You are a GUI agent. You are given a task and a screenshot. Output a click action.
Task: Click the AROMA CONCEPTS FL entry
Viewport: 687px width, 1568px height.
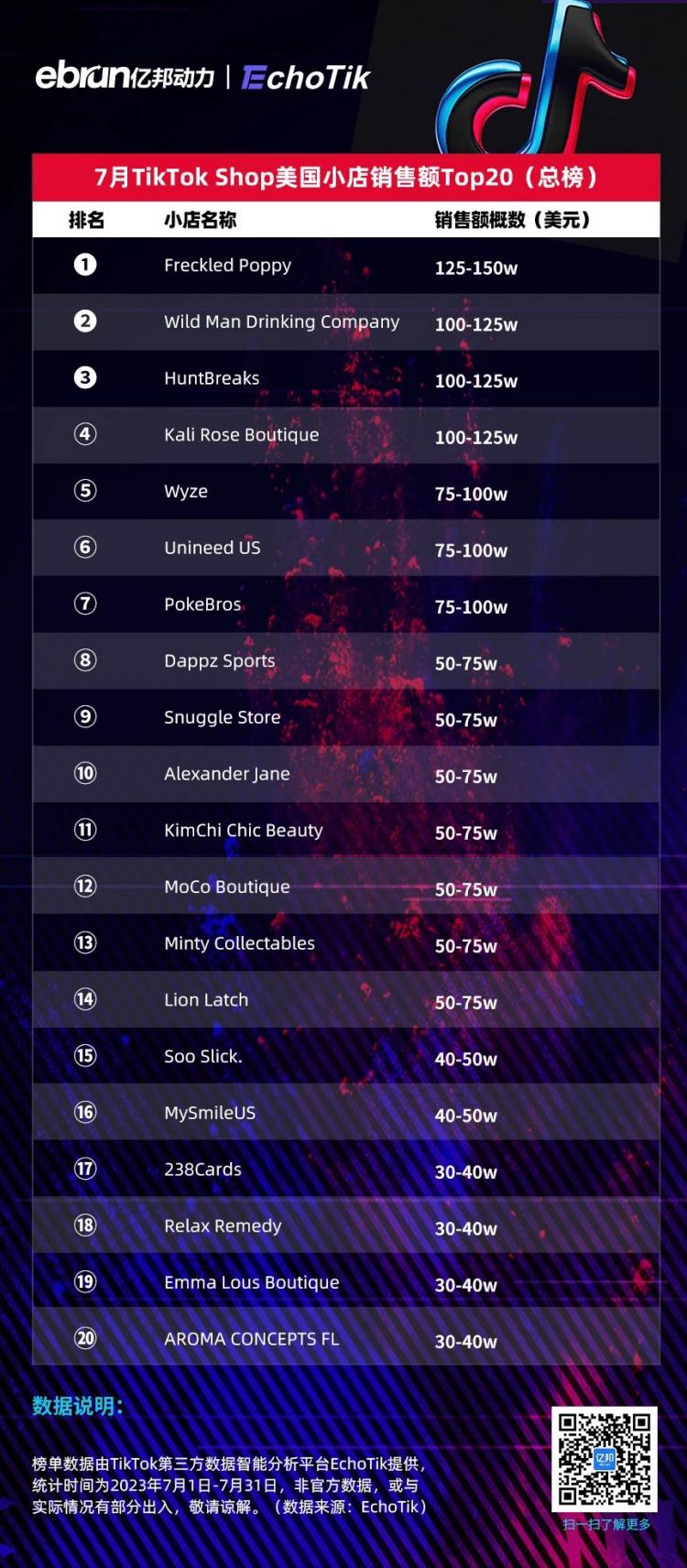(x=252, y=1339)
